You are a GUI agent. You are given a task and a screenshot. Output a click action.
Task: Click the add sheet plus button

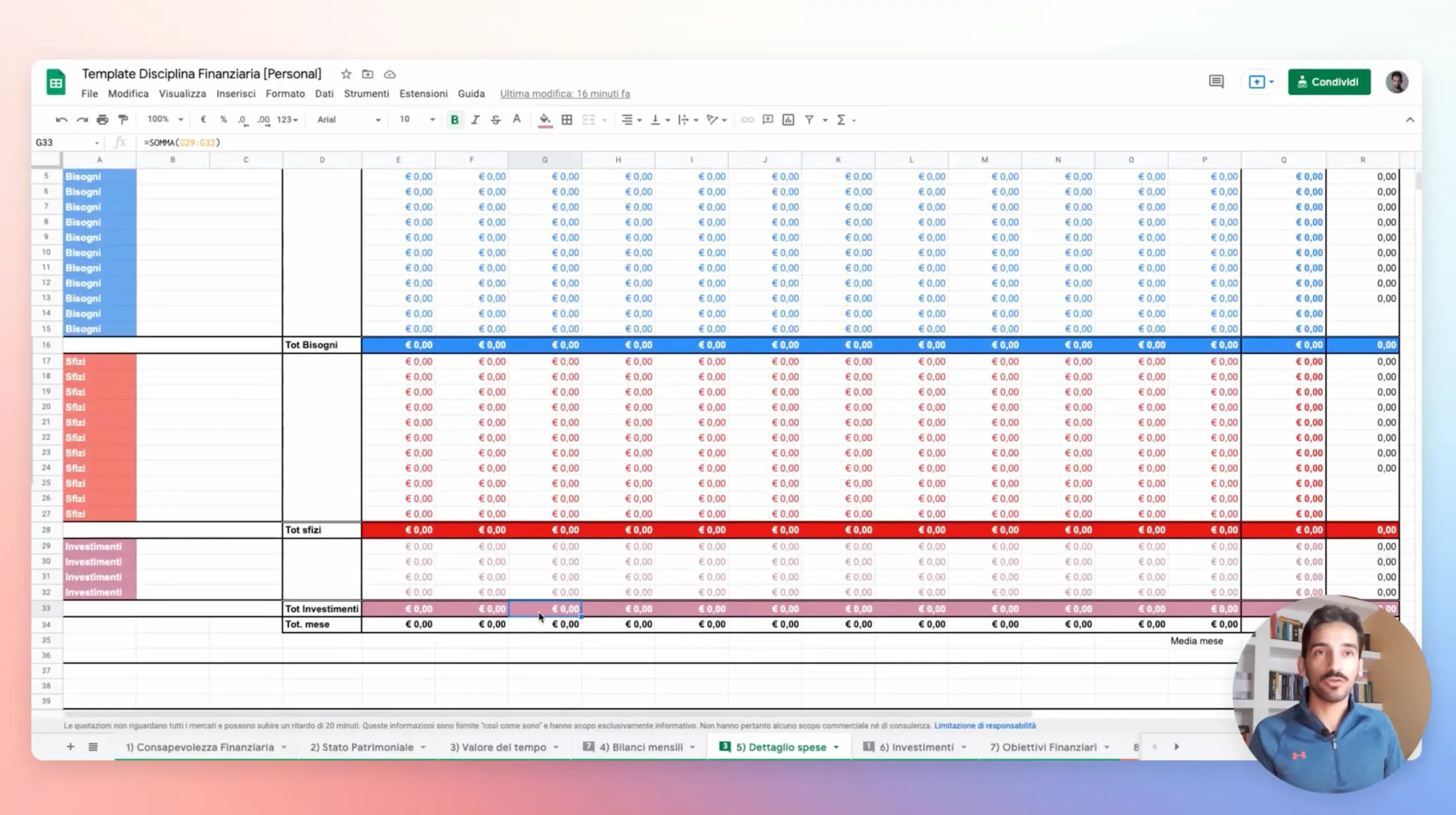pos(70,747)
